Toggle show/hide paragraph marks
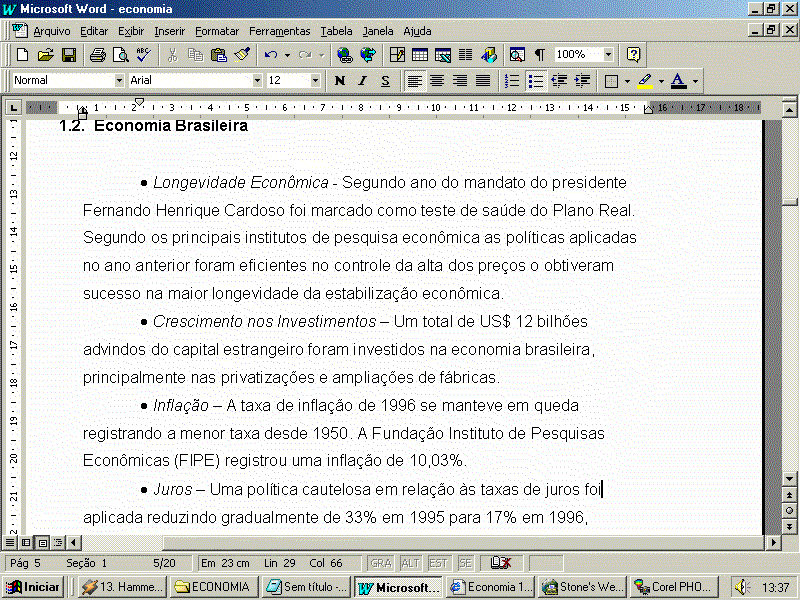The image size is (800, 600). 540,54
